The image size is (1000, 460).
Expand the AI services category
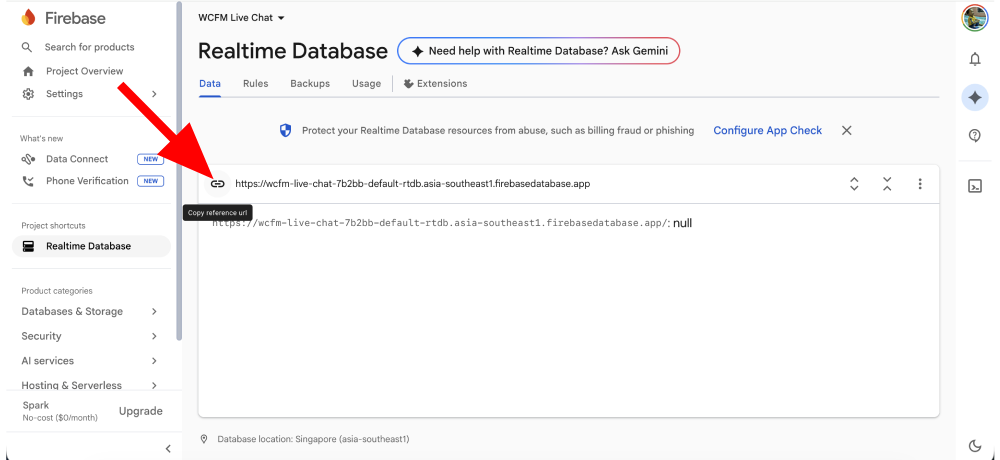pos(90,361)
